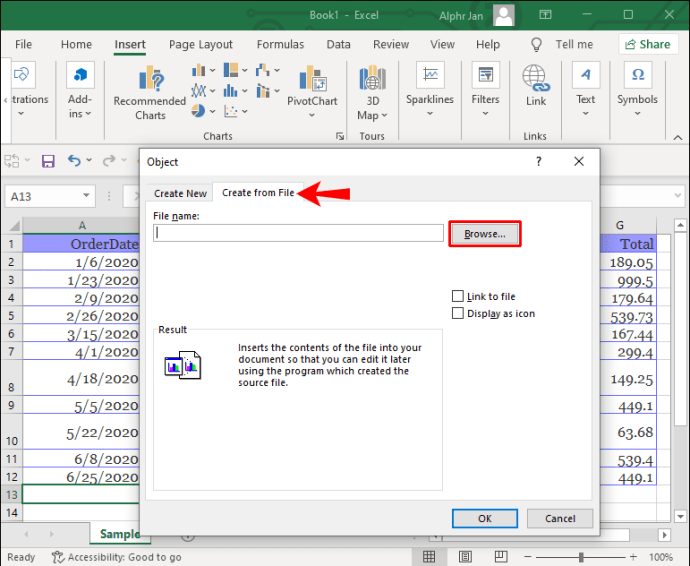
Task: Click the Add-ins icon
Action: tap(80, 80)
